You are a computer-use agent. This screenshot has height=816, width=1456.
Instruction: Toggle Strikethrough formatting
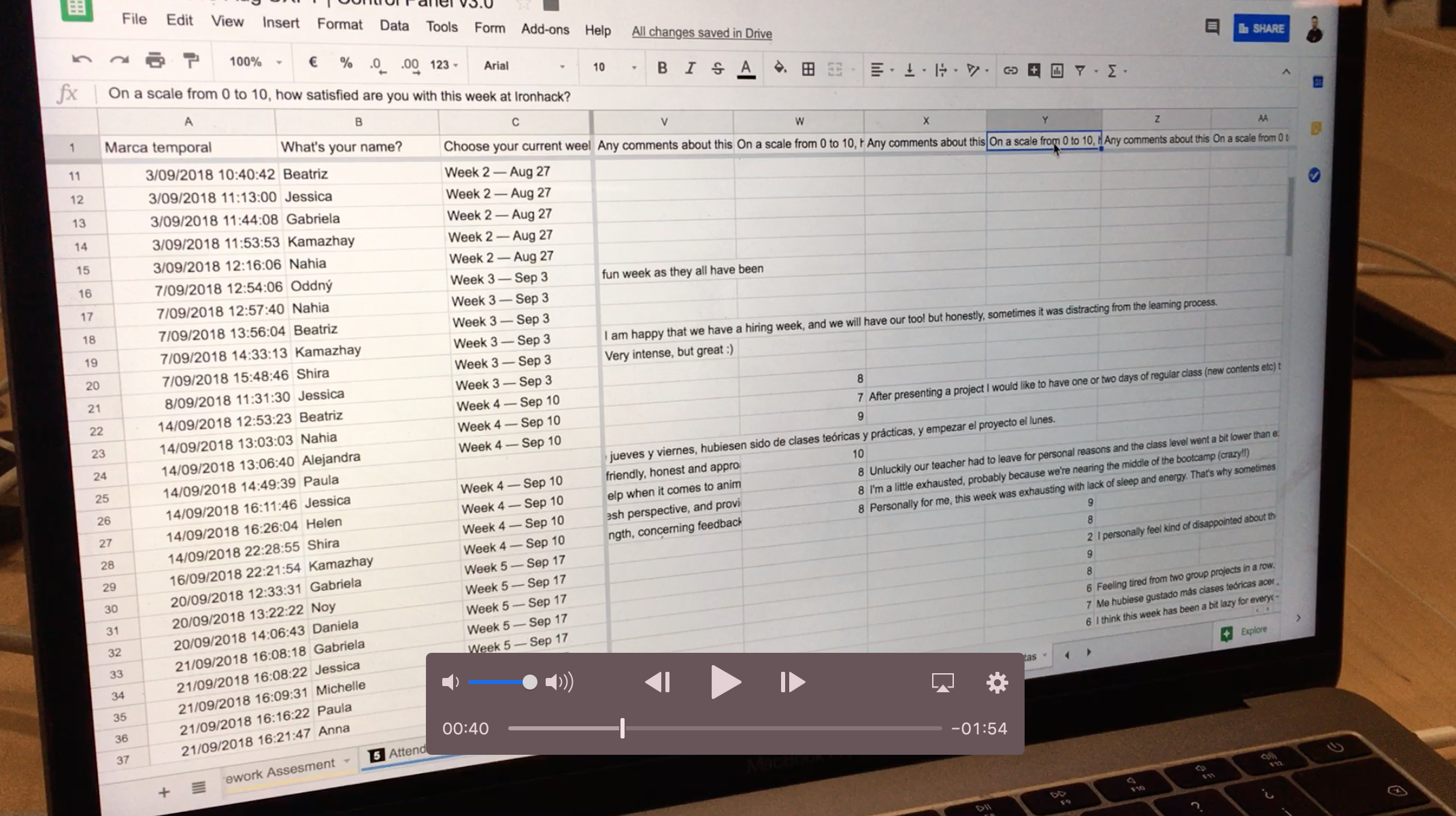[717, 69]
